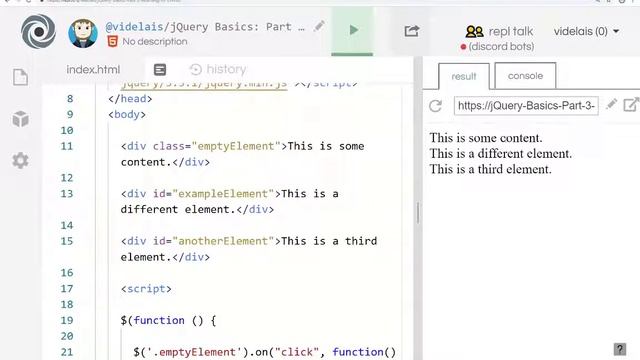The image size is (640, 360).
Task: Click the </head> tag on line 8
Action: pyautogui.click(x=130, y=99)
